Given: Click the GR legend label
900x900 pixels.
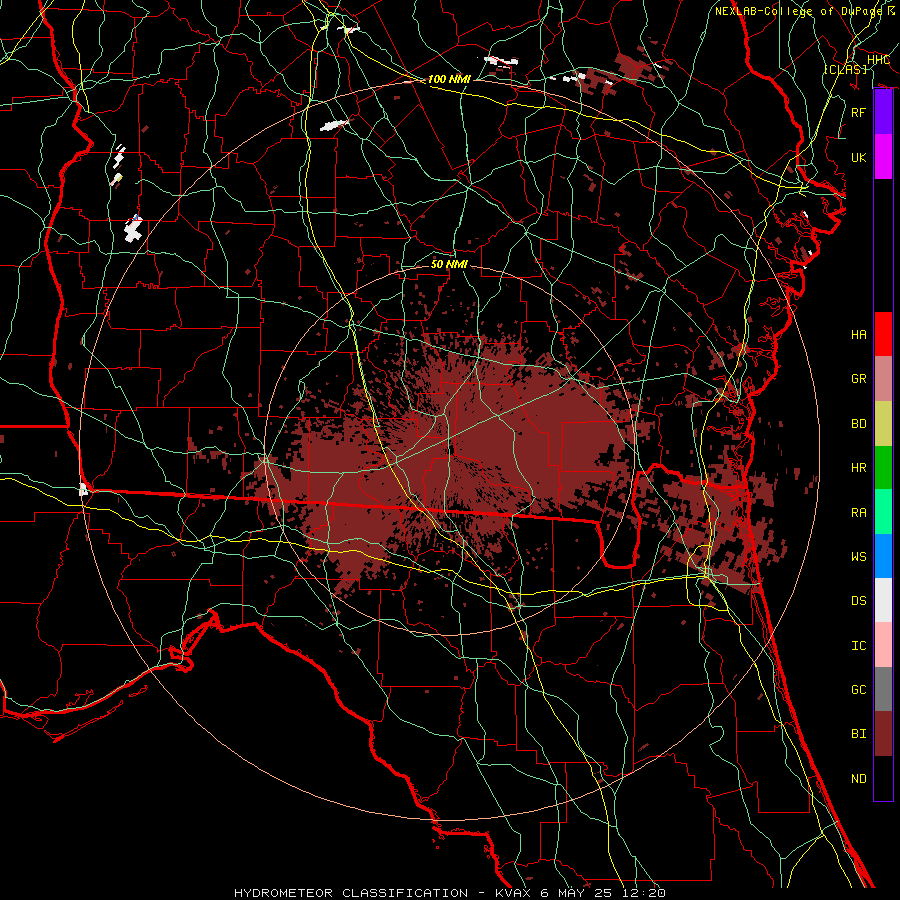Looking at the screenshot, I should 858,379.
